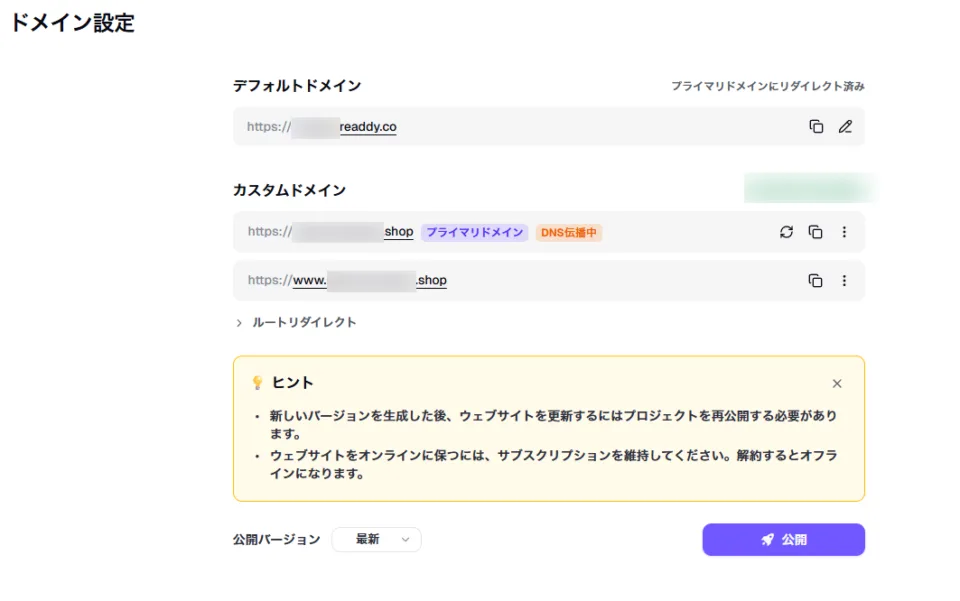Click the DNS伝播中 status badge
Screen dimensions: 960x601
click(x=569, y=233)
